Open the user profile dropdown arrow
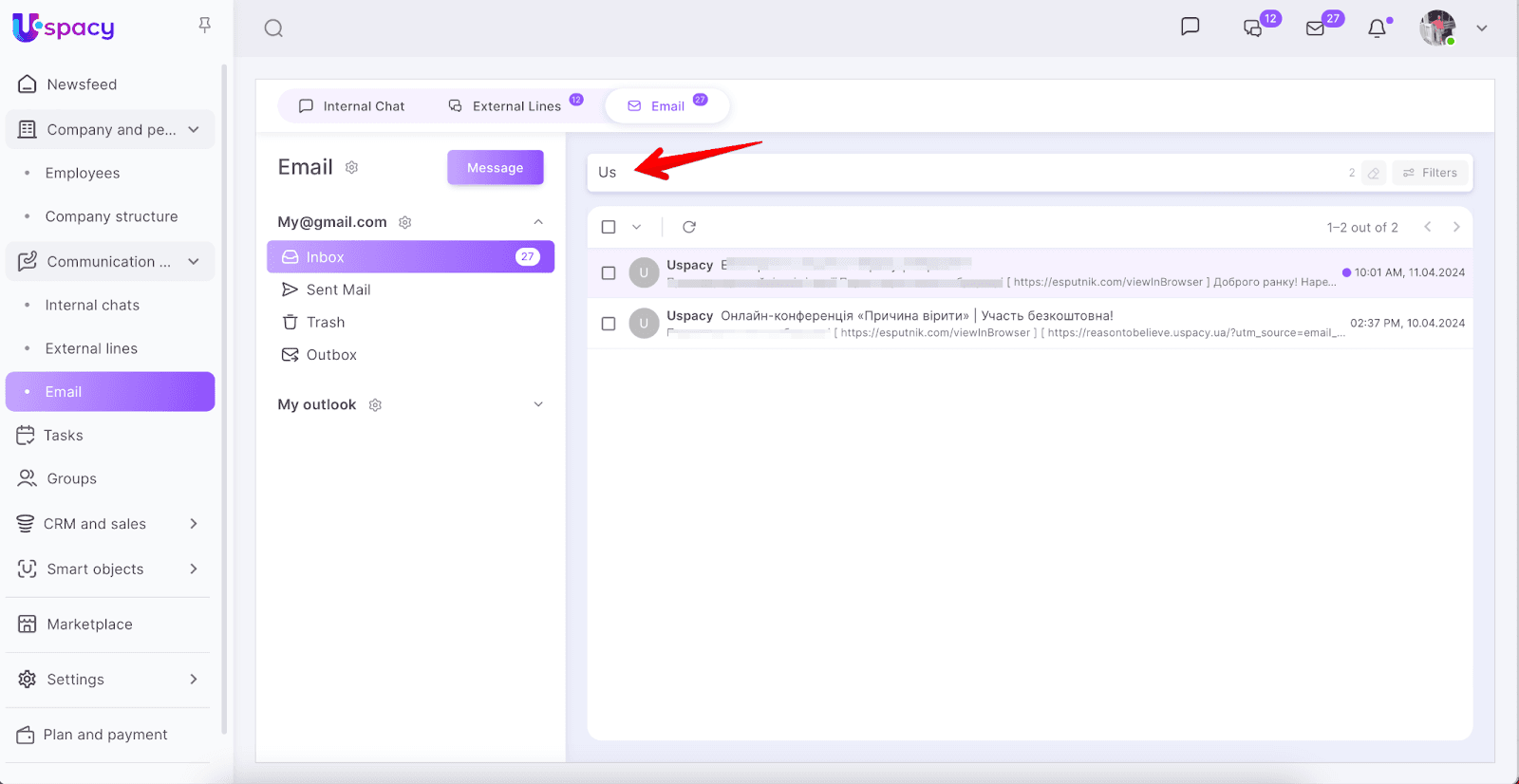This screenshot has height=784, width=1519. coord(1481,28)
